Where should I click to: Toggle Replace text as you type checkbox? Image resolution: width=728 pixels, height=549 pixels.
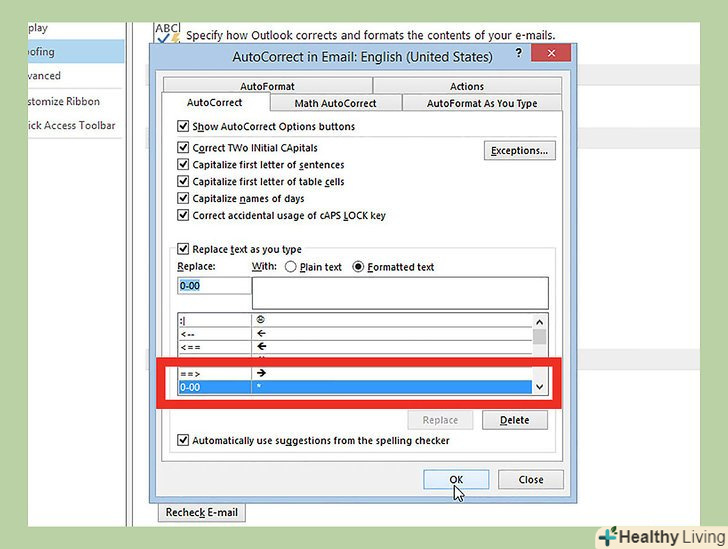[x=183, y=248]
